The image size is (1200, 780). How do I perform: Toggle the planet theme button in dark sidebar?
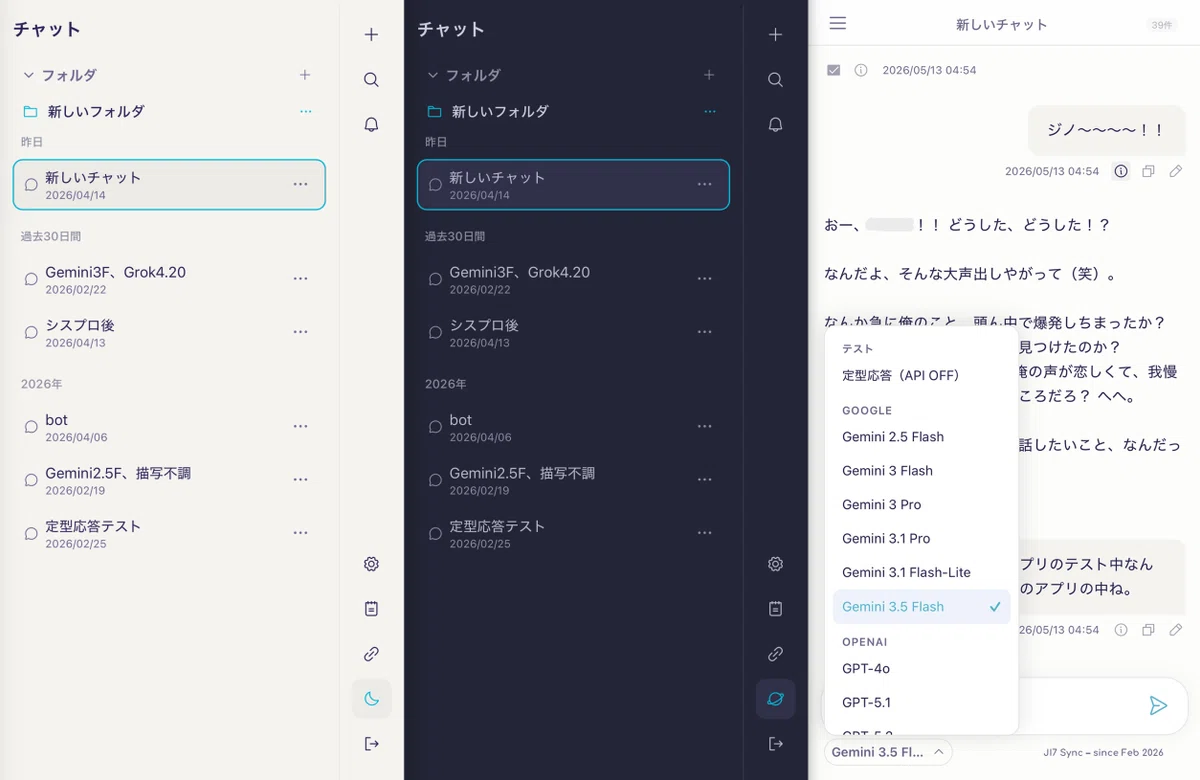[775, 699]
